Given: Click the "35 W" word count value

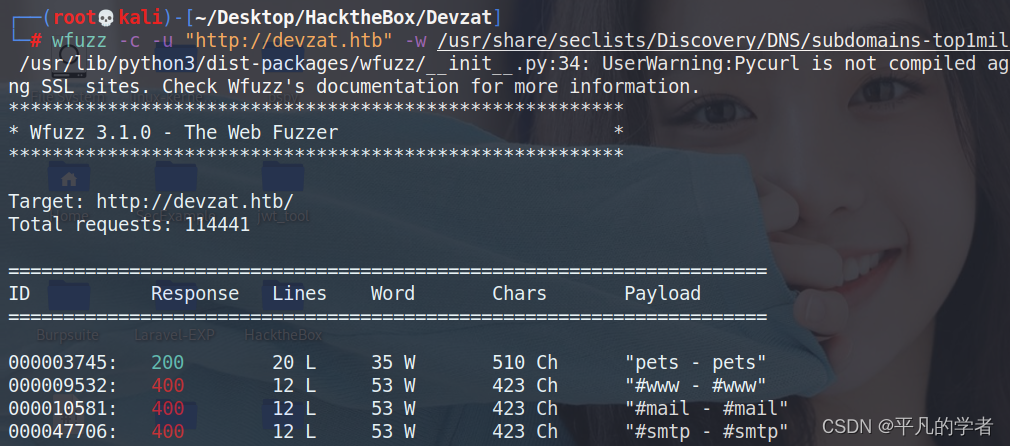Looking at the screenshot, I should pos(394,363).
